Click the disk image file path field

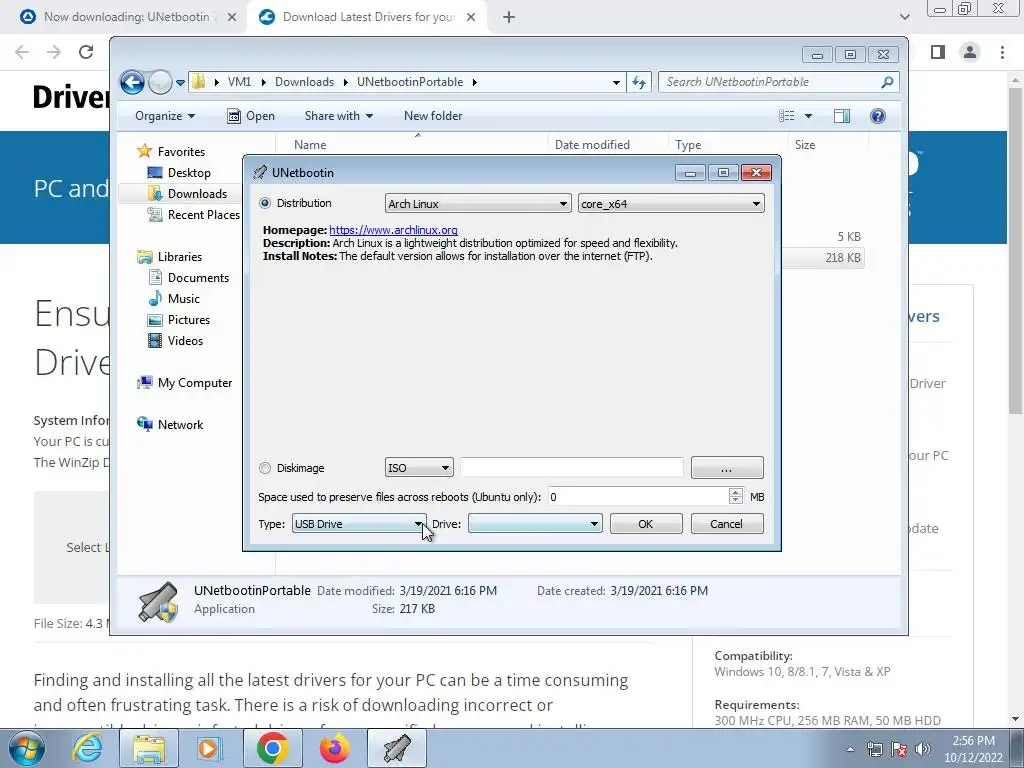(x=571, y=468)
